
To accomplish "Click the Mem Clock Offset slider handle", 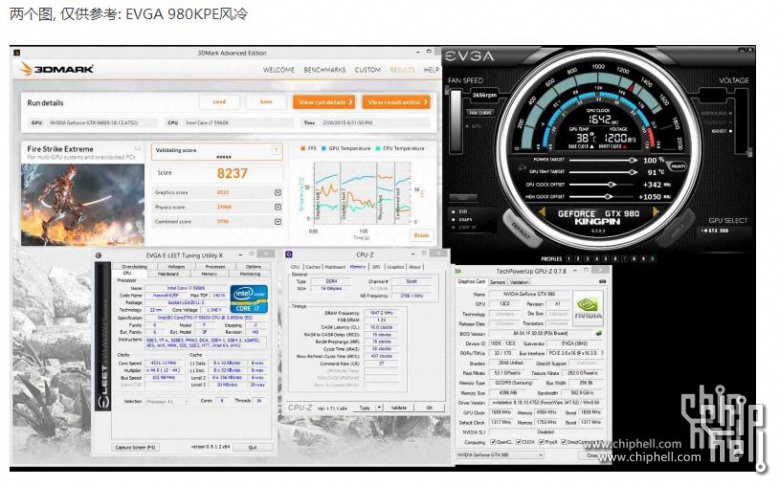I will pos(607,197).
